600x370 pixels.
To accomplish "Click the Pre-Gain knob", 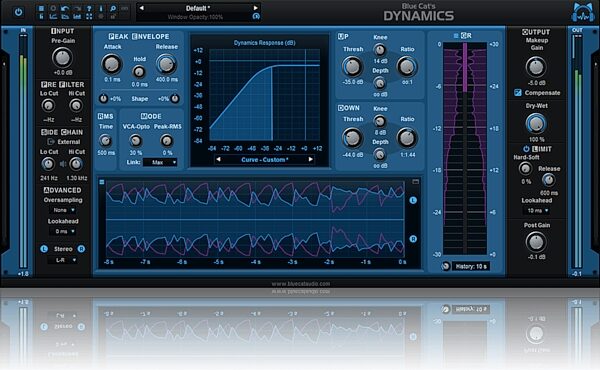I will pos(62,58).
